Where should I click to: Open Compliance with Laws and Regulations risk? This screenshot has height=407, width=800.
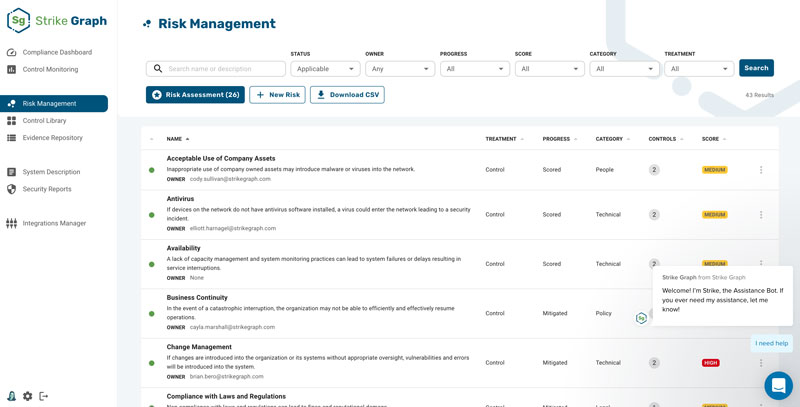coord(226,396)
